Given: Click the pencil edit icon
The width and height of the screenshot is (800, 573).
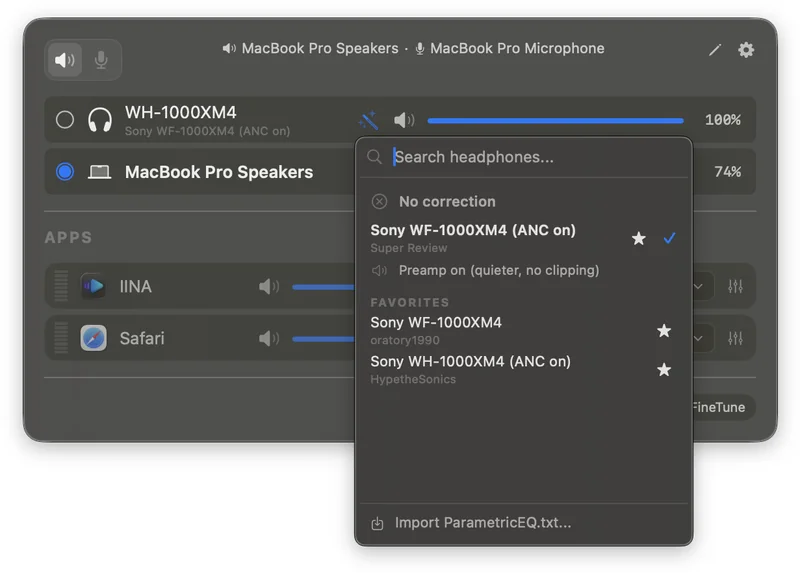Looking at the screenshot, I should (x=715, y=49).
